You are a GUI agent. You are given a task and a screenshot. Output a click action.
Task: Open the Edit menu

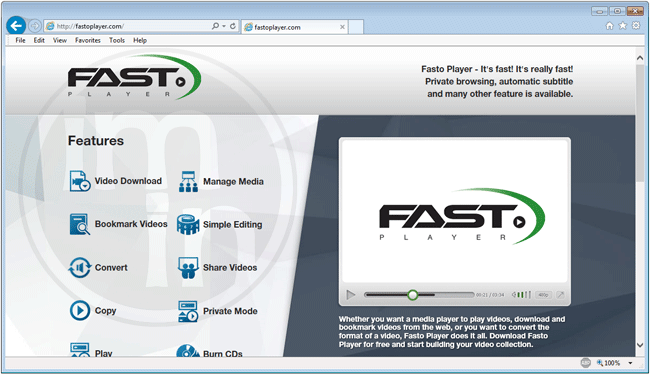click(x=39, y=40)
